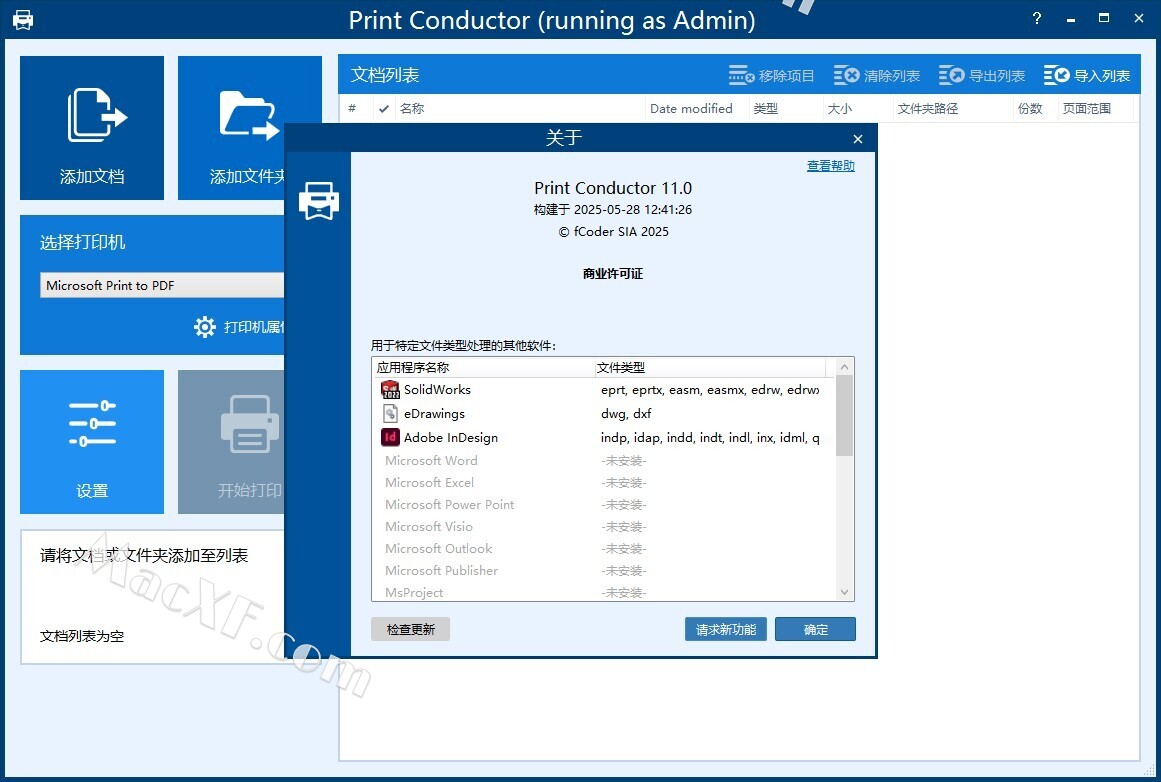Click the 商业许可证 license text
The height and width of the screenshot is (782, 1161).
[x=612, y=274]
